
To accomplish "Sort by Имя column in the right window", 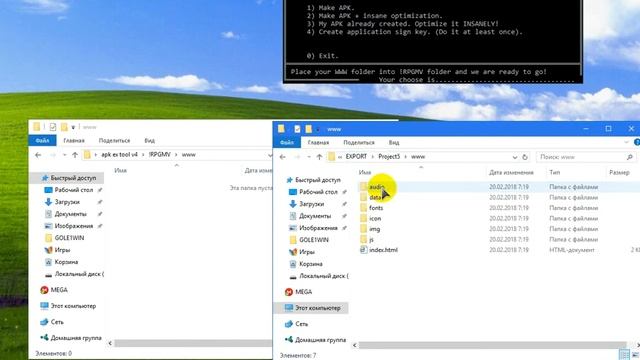I will click(365, 172).
